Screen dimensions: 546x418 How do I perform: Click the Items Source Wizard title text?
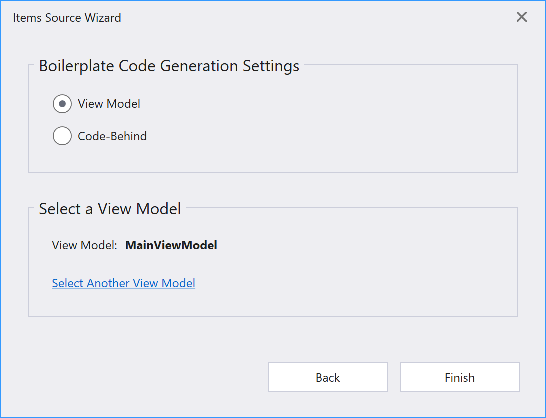67,18
